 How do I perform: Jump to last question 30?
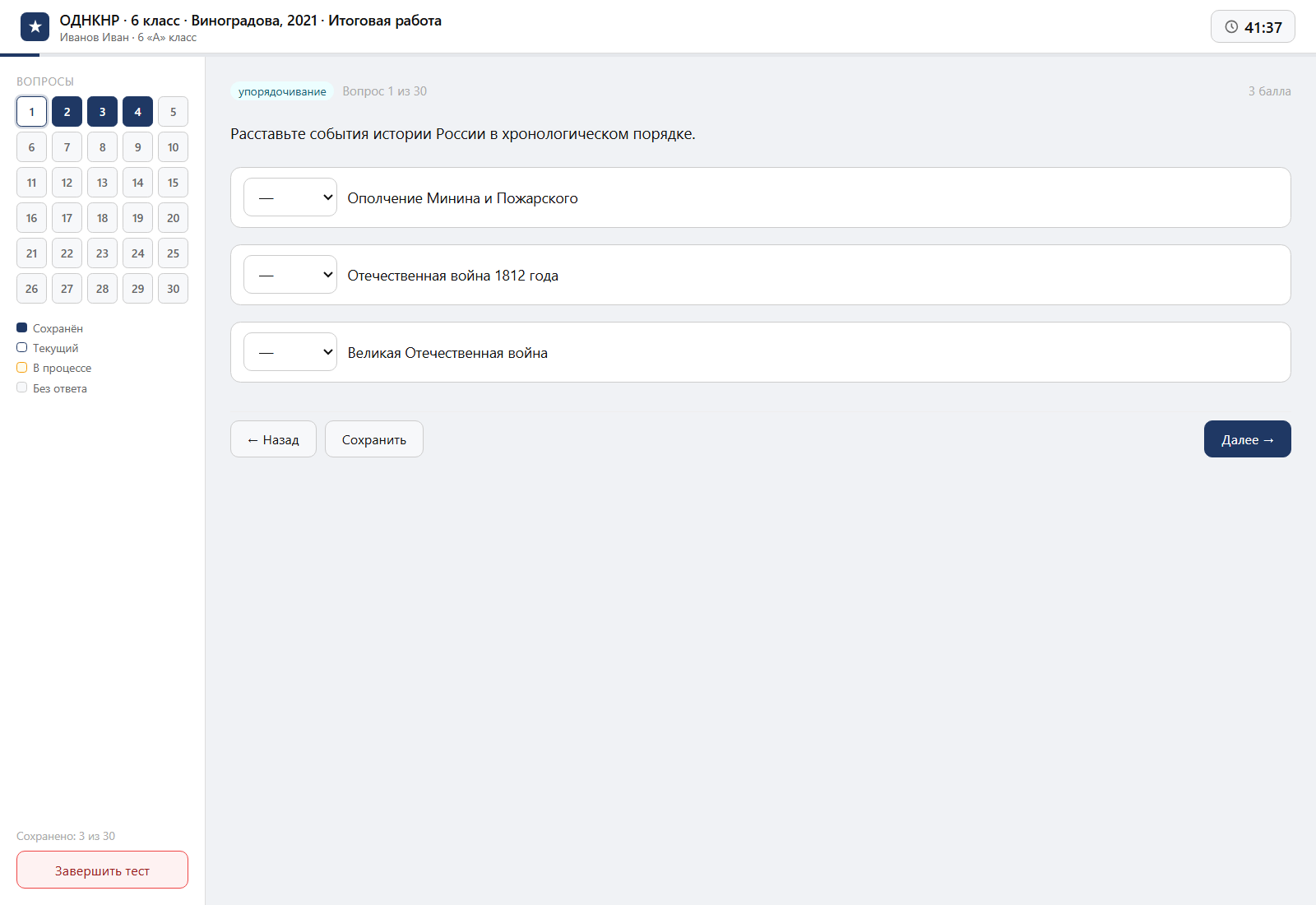(x=173, y=289)
